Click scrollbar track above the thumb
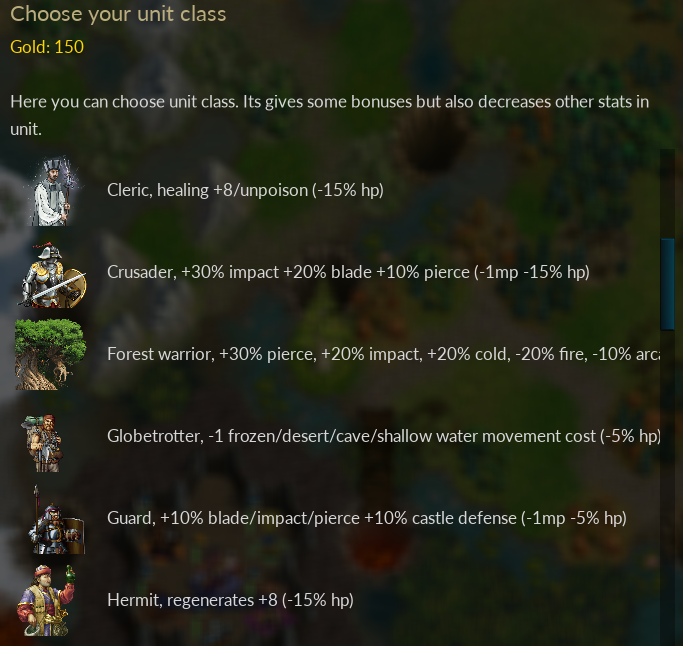 (x=667, y=194)
